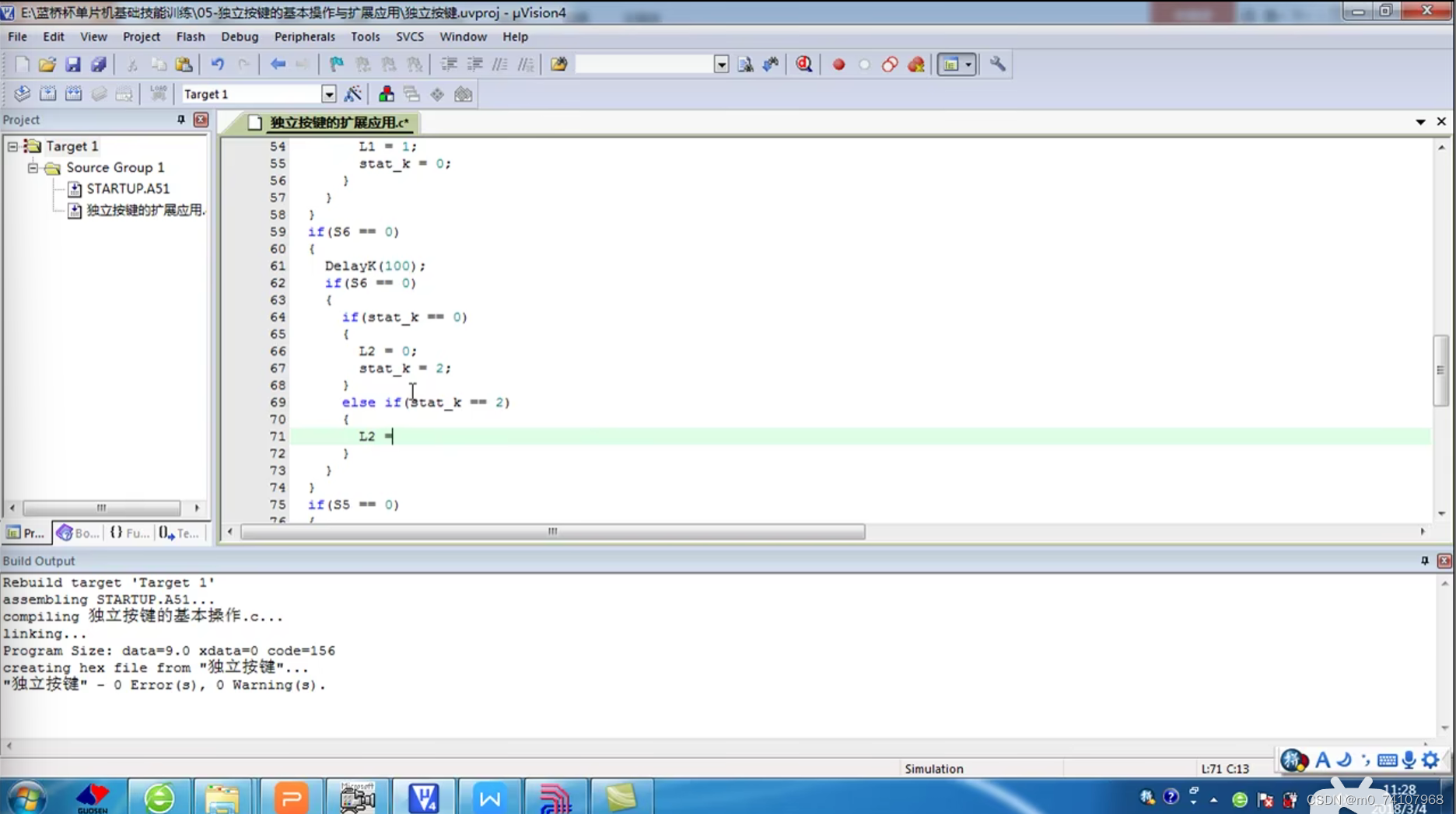Navigate backwards with blue left arrow

(x=278, y=65)
